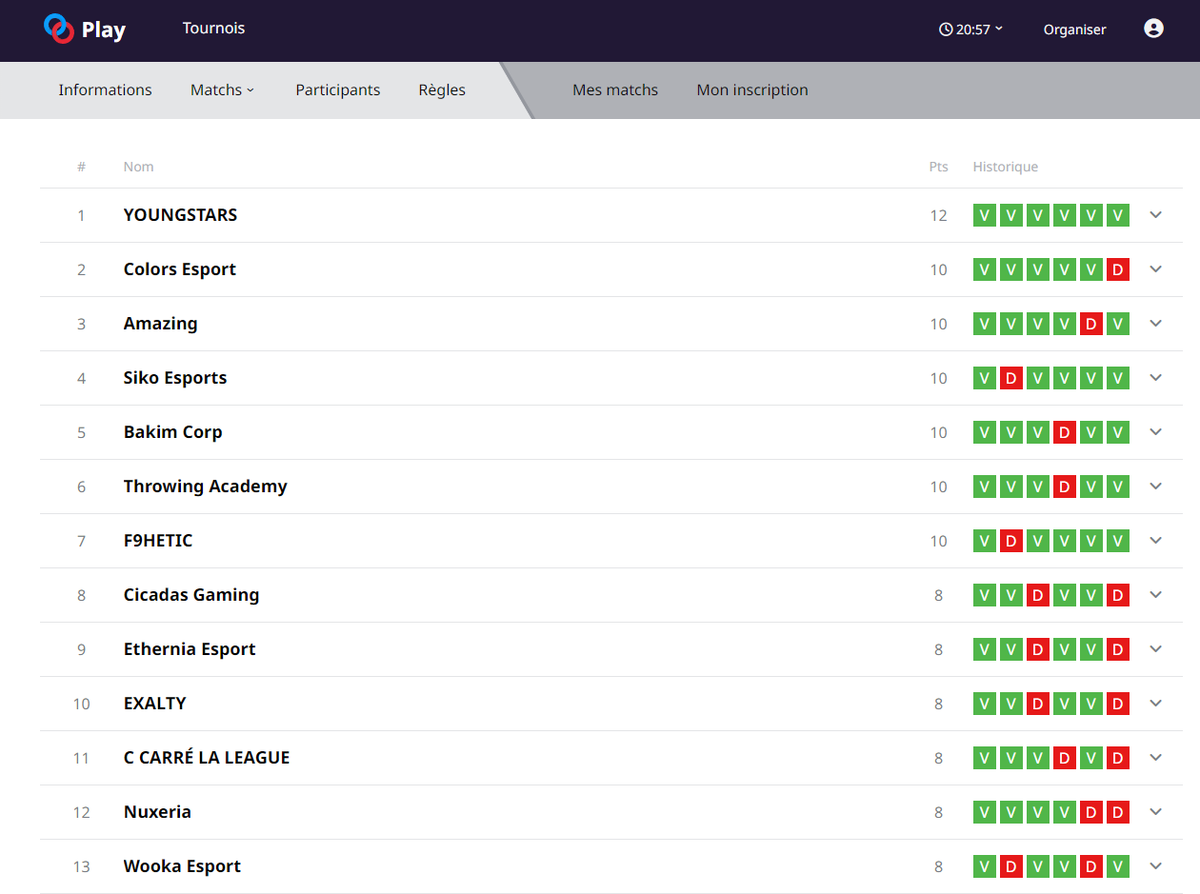Click the C CARRÉ LA LEAGUE name
This screenshot has width=1200, height=894.
207,758
